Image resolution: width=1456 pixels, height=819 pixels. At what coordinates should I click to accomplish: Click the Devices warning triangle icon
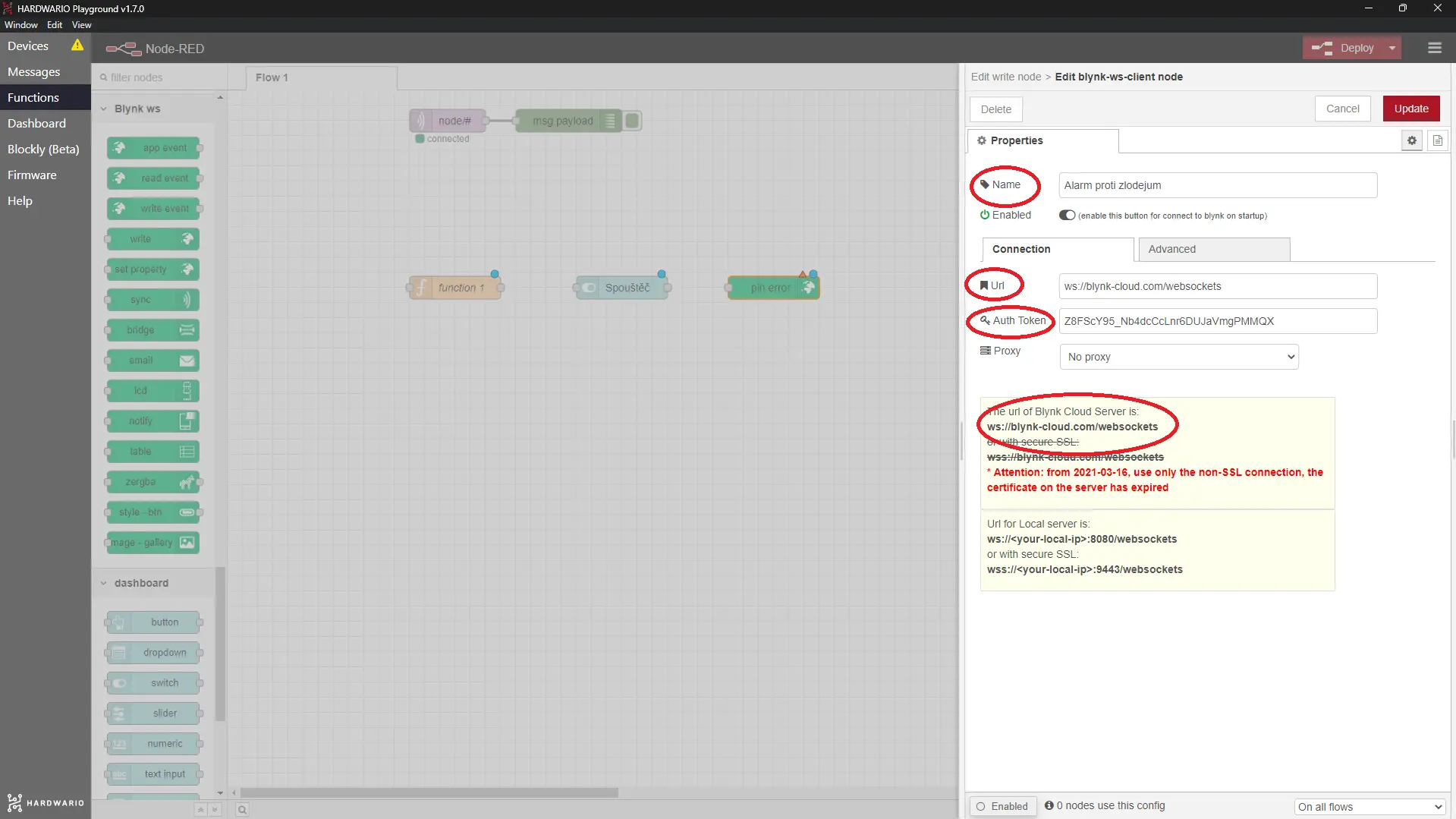77,46
